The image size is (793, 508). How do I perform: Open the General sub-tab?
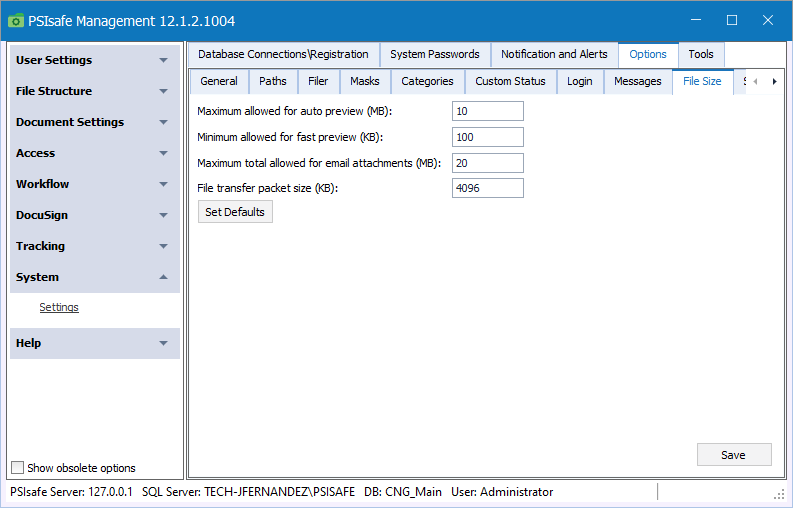coord(219,81)
